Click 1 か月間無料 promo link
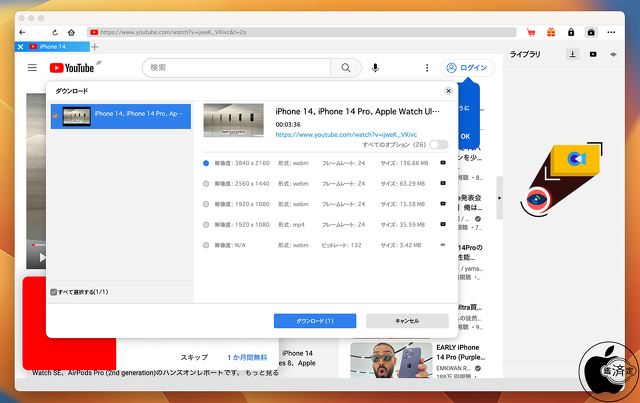640x403 pixels. [x=247, y=357]
